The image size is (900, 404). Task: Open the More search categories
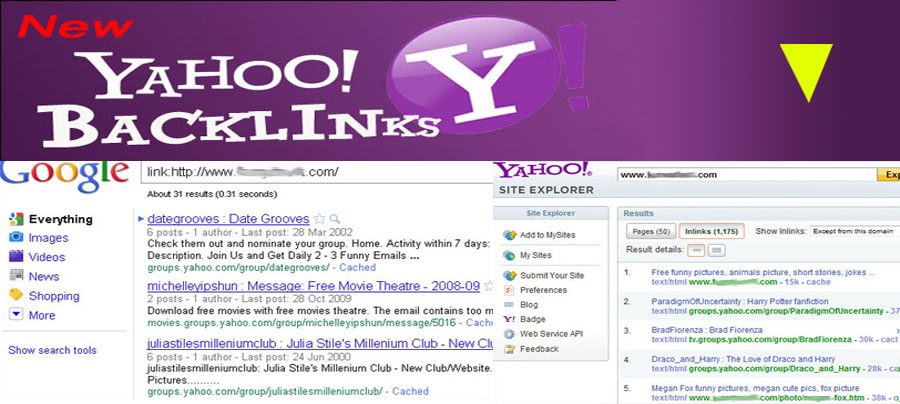(x=42, y=315)
